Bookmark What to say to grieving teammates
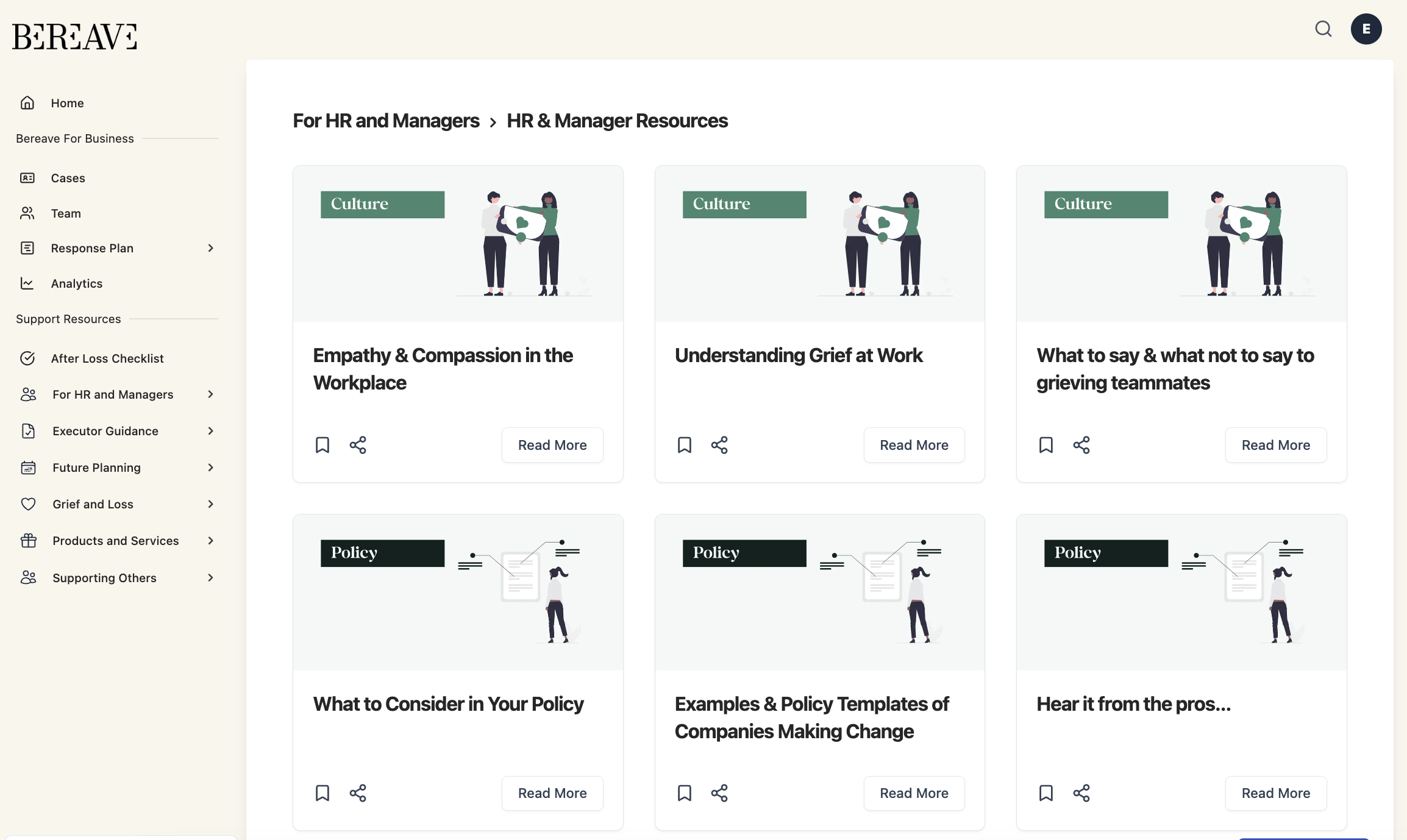 click(1046, 445)
